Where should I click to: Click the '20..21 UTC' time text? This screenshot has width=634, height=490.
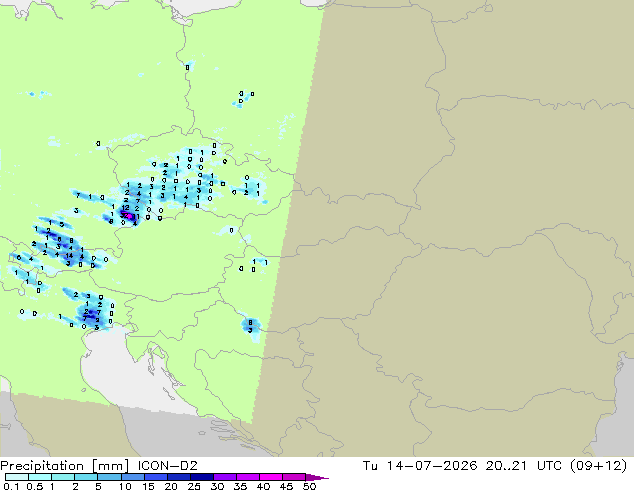pyautogui.click(x=524, y=466)
